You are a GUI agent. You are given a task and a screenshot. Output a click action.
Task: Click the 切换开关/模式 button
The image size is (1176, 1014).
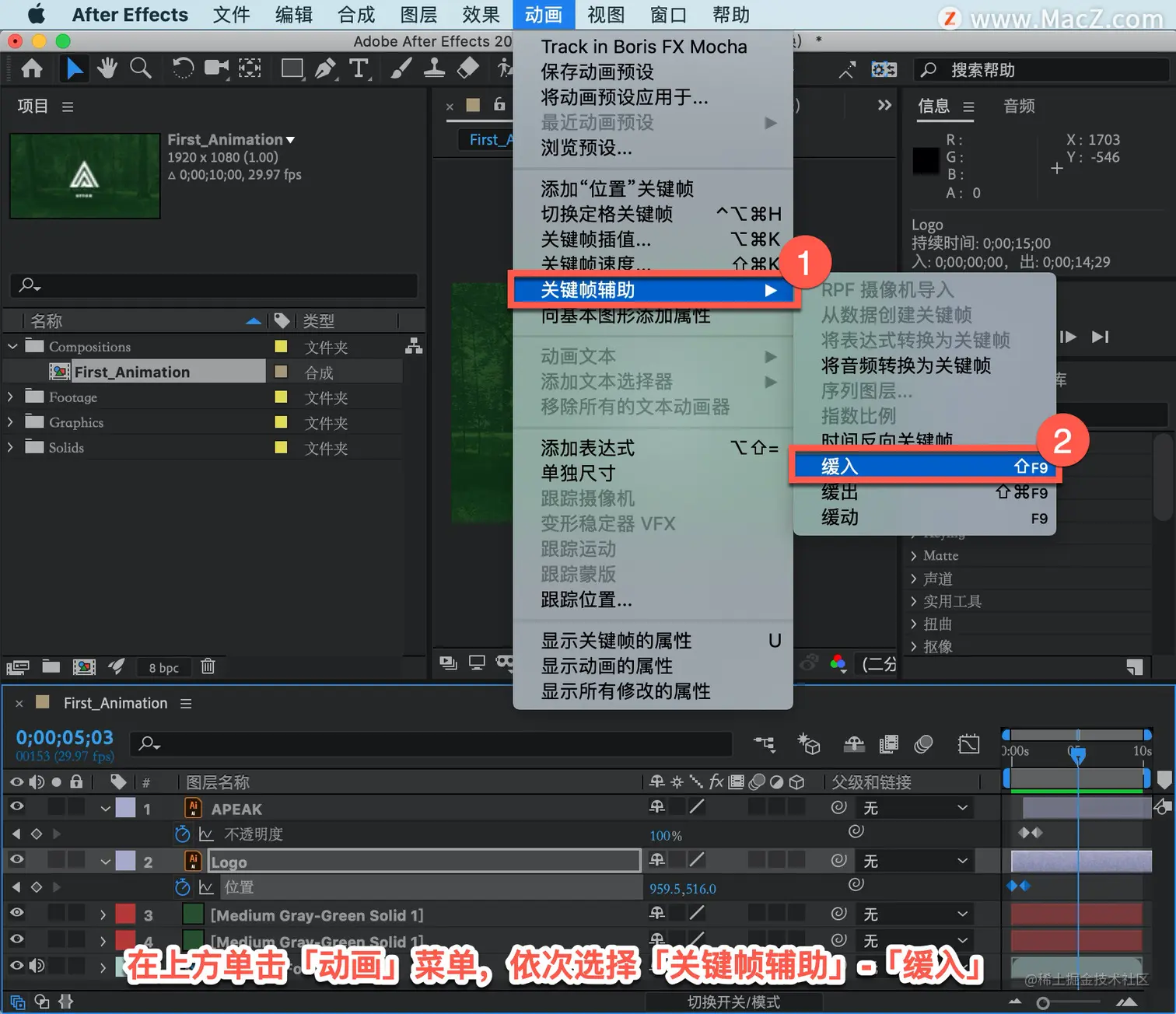pyautogui.click(x=733, y=1002)
